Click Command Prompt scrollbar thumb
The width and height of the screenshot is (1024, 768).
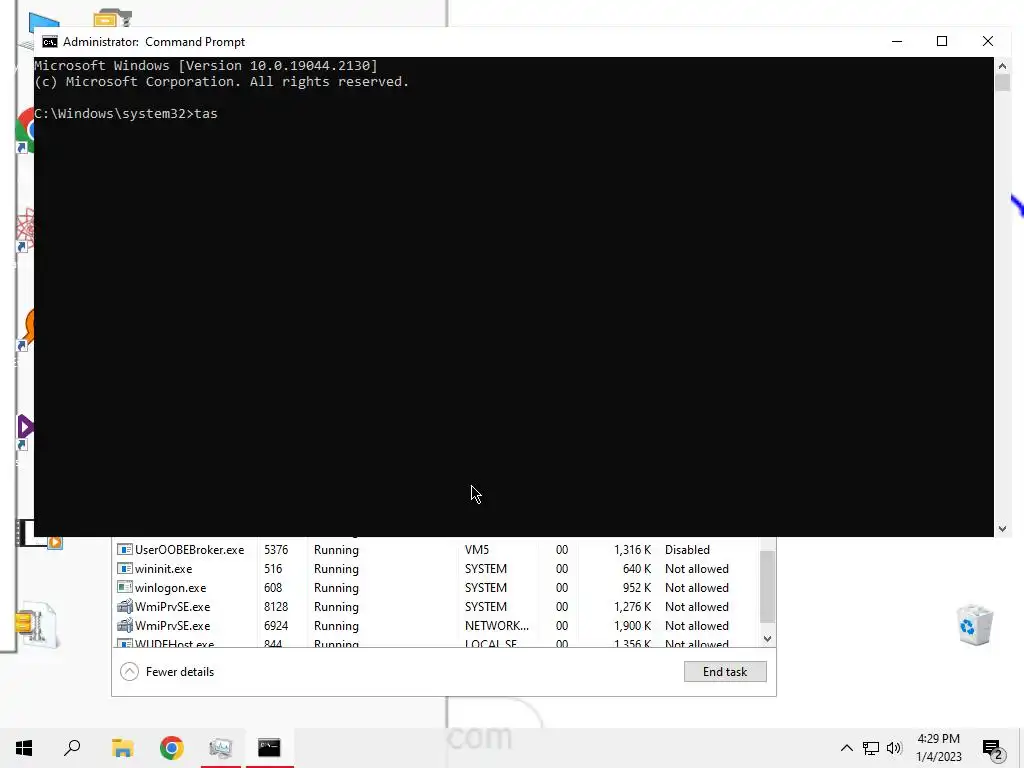tap(1002, 84)
